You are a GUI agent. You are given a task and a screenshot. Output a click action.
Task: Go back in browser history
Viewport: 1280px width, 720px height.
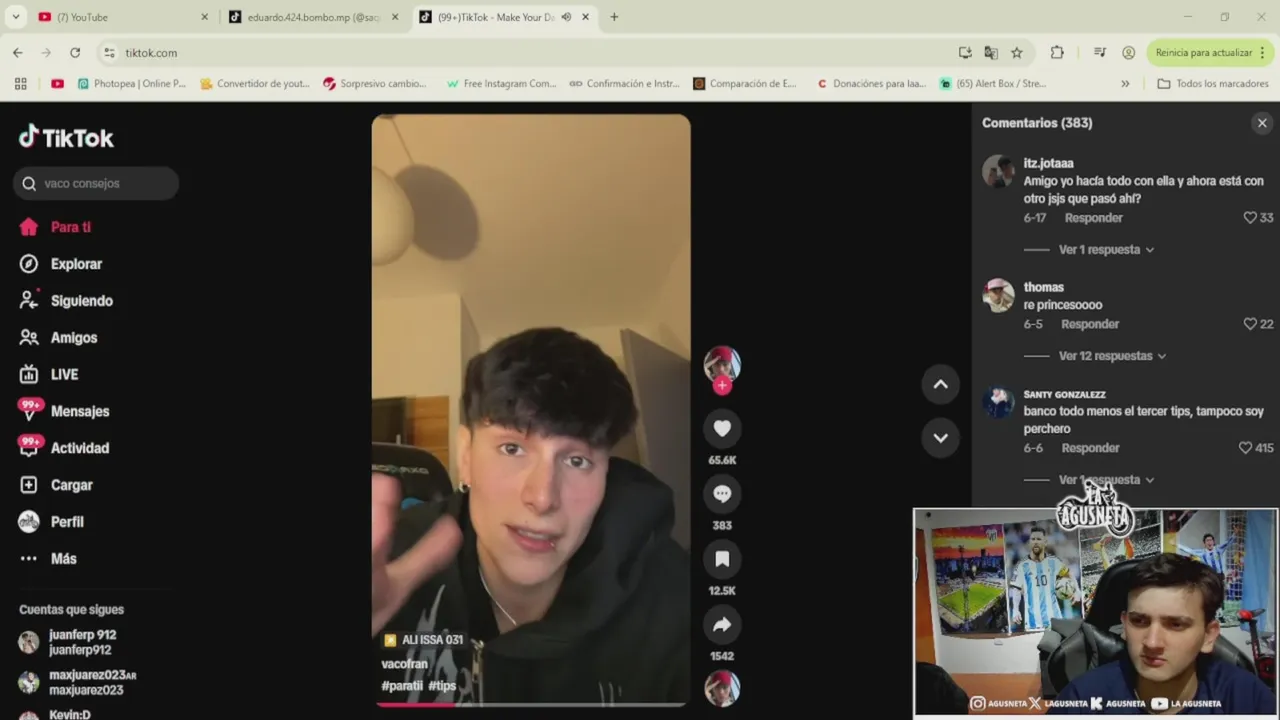coord(18,53)
